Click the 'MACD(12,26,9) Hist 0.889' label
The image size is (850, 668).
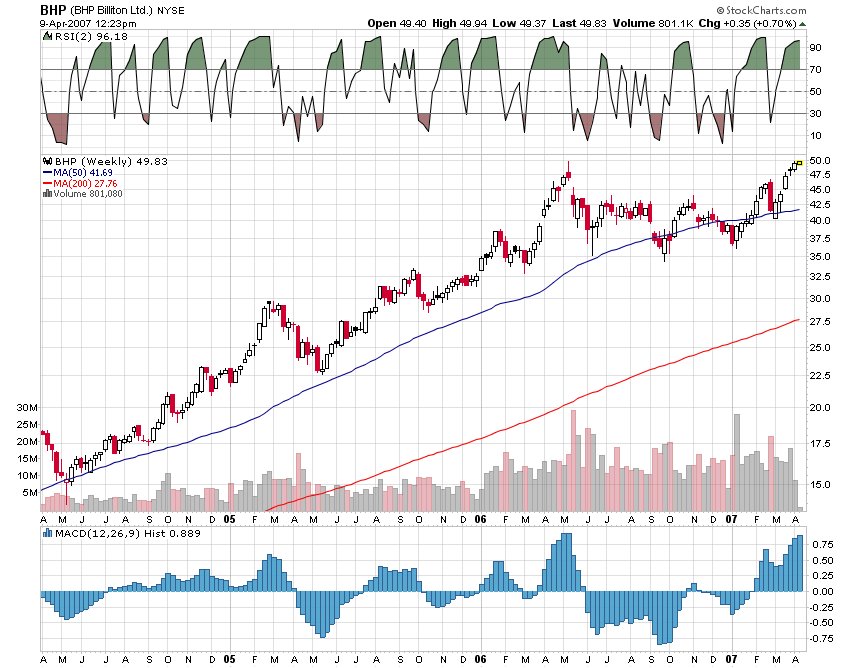(128, 534)
